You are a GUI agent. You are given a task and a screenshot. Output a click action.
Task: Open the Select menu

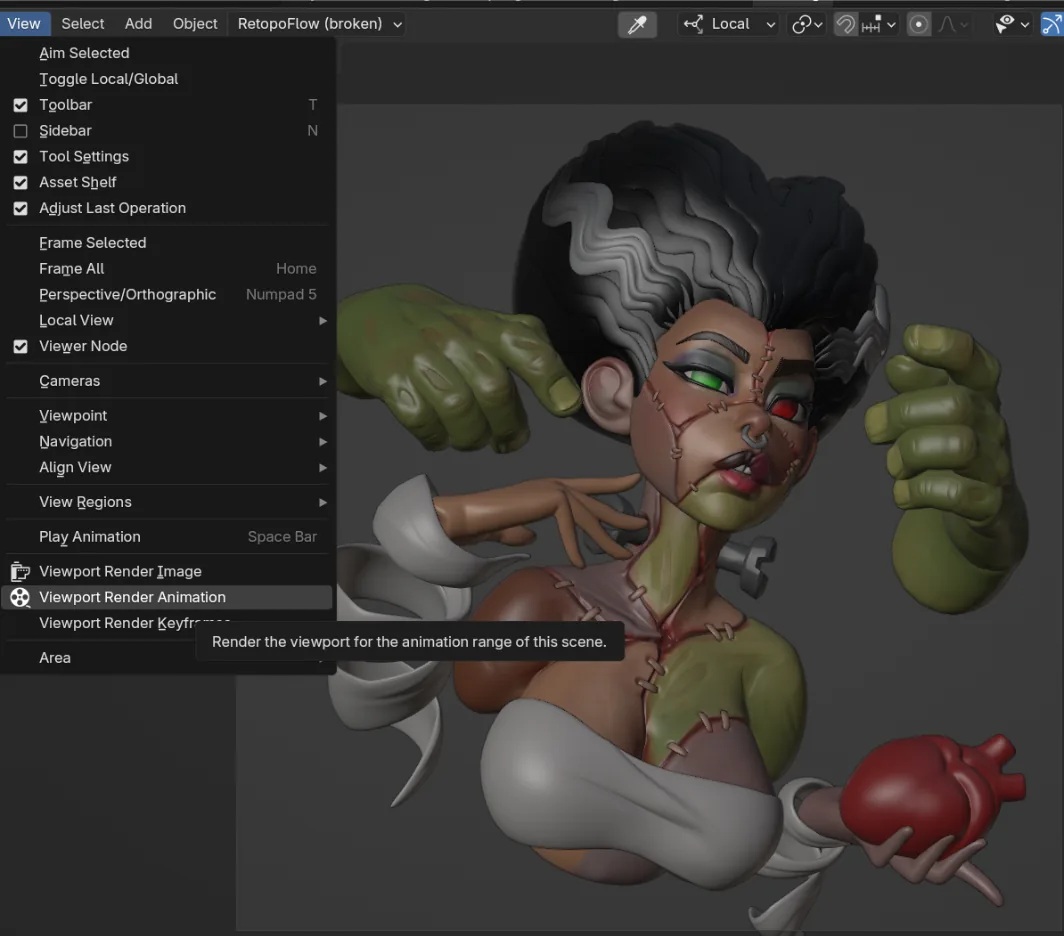(83, 24)
